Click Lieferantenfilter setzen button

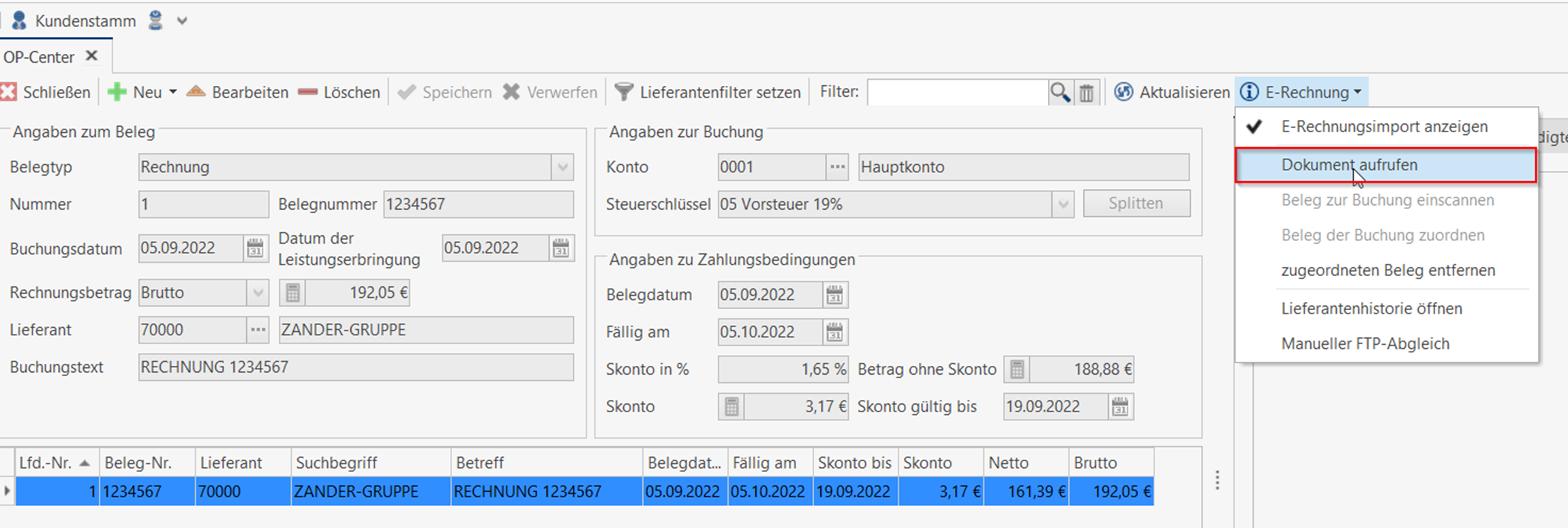coord(708,92)
